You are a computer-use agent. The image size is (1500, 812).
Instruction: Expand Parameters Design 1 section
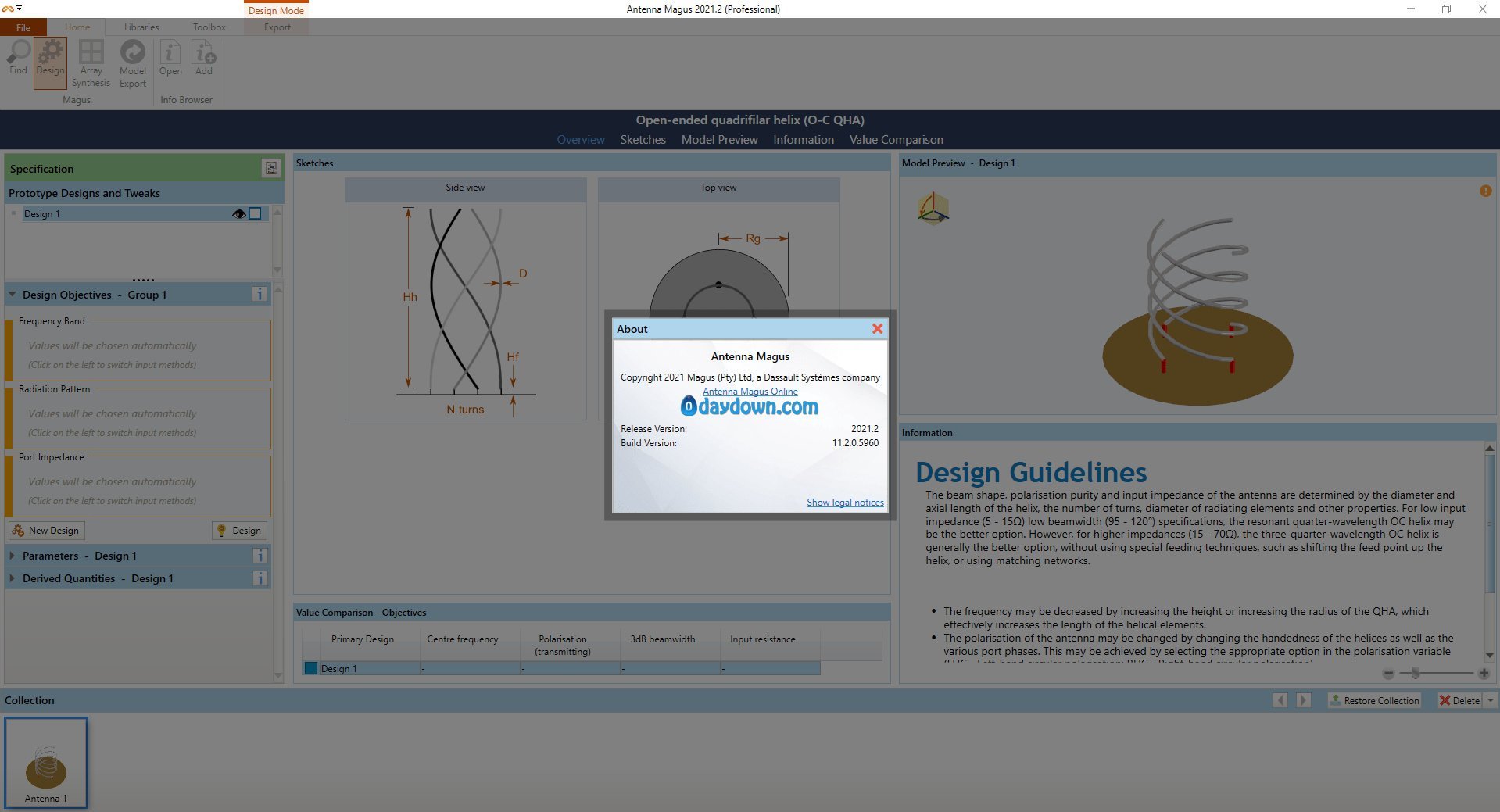point(12,556)
